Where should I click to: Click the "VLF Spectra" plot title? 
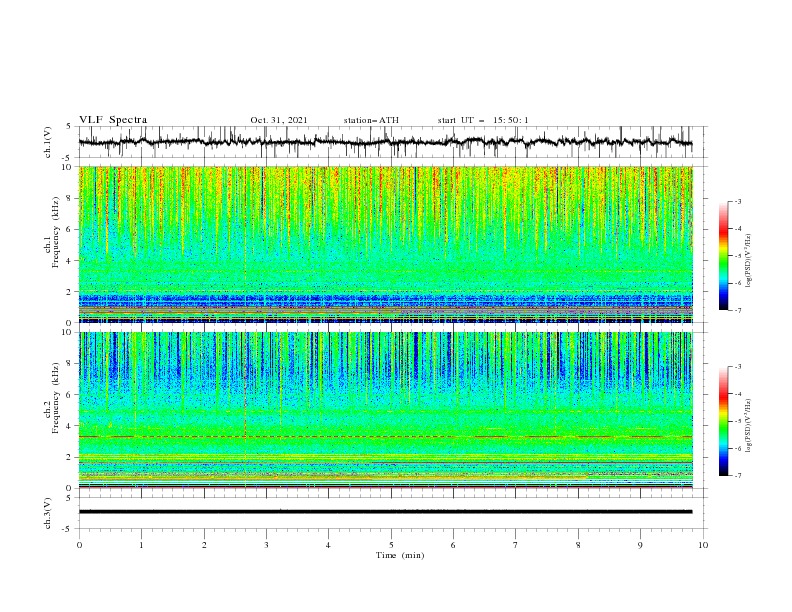tap(113, 120)
